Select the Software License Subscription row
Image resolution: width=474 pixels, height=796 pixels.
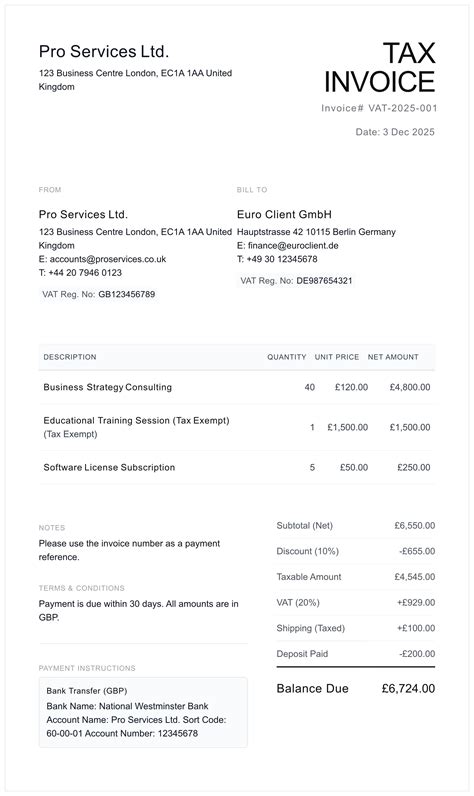pyautogui.click(x=236, y=468)
